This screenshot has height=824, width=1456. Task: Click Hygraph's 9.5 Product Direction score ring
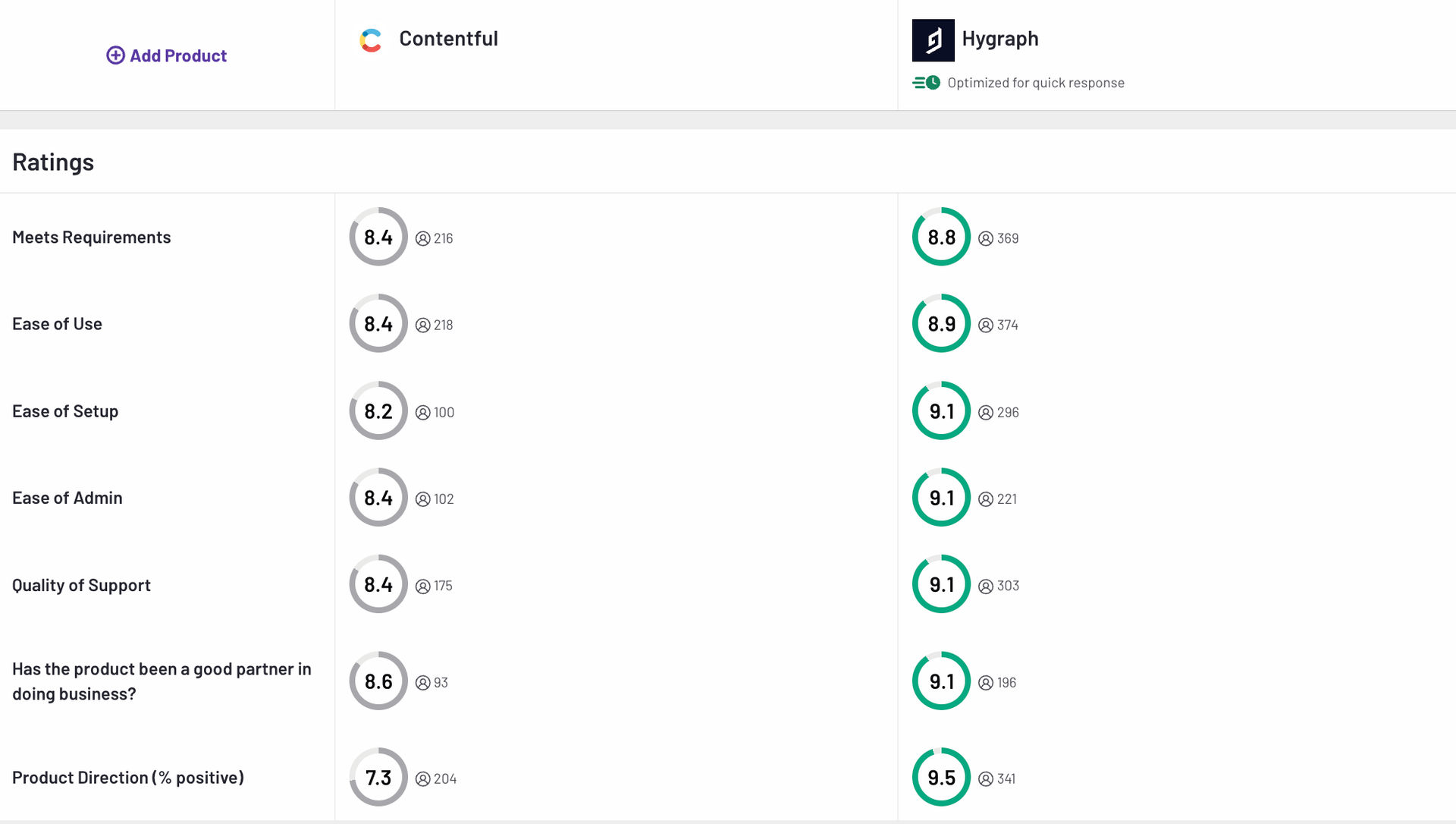click(941, 777)
